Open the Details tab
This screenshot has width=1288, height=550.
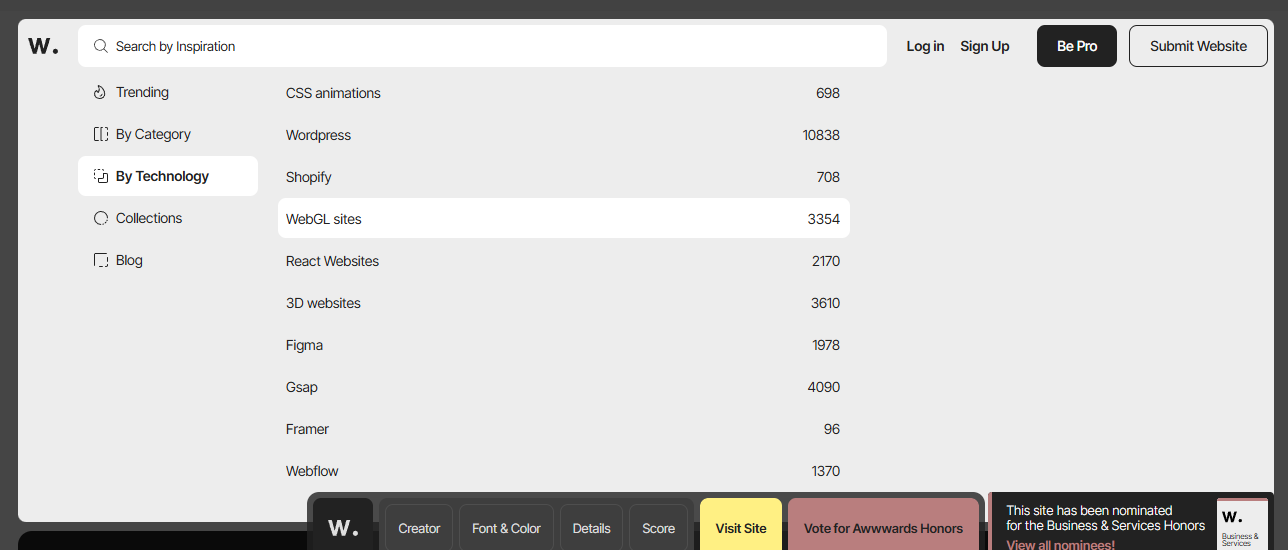point(591,528)
